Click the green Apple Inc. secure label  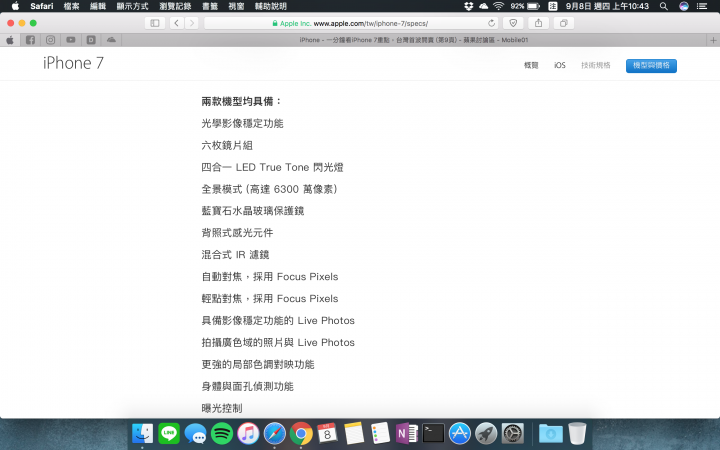coord(292,23)
